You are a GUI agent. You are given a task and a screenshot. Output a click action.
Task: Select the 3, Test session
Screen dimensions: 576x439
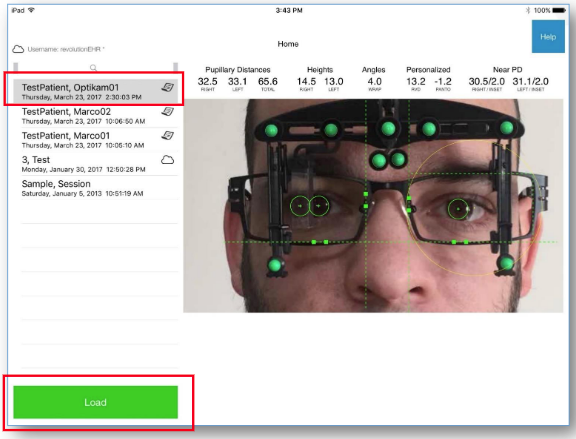pos(96,164)
